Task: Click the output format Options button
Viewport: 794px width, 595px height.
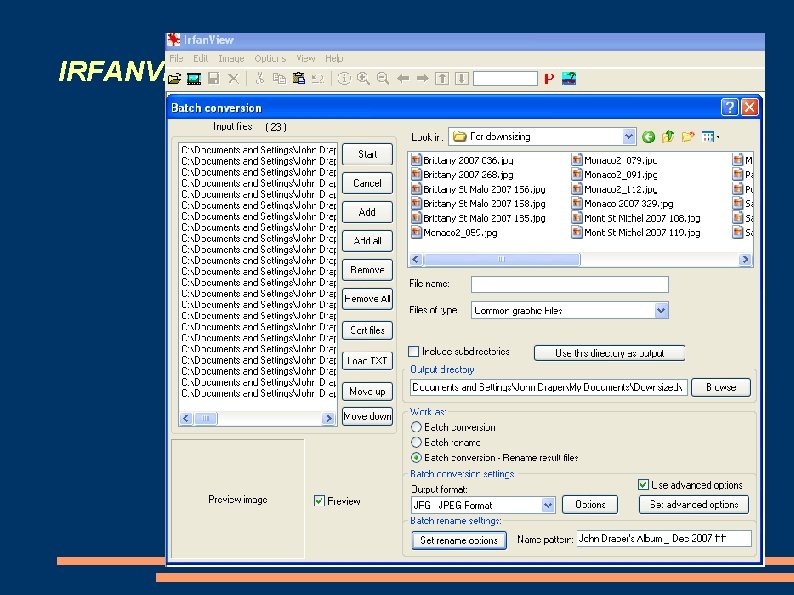Action: tap(590, 504)
